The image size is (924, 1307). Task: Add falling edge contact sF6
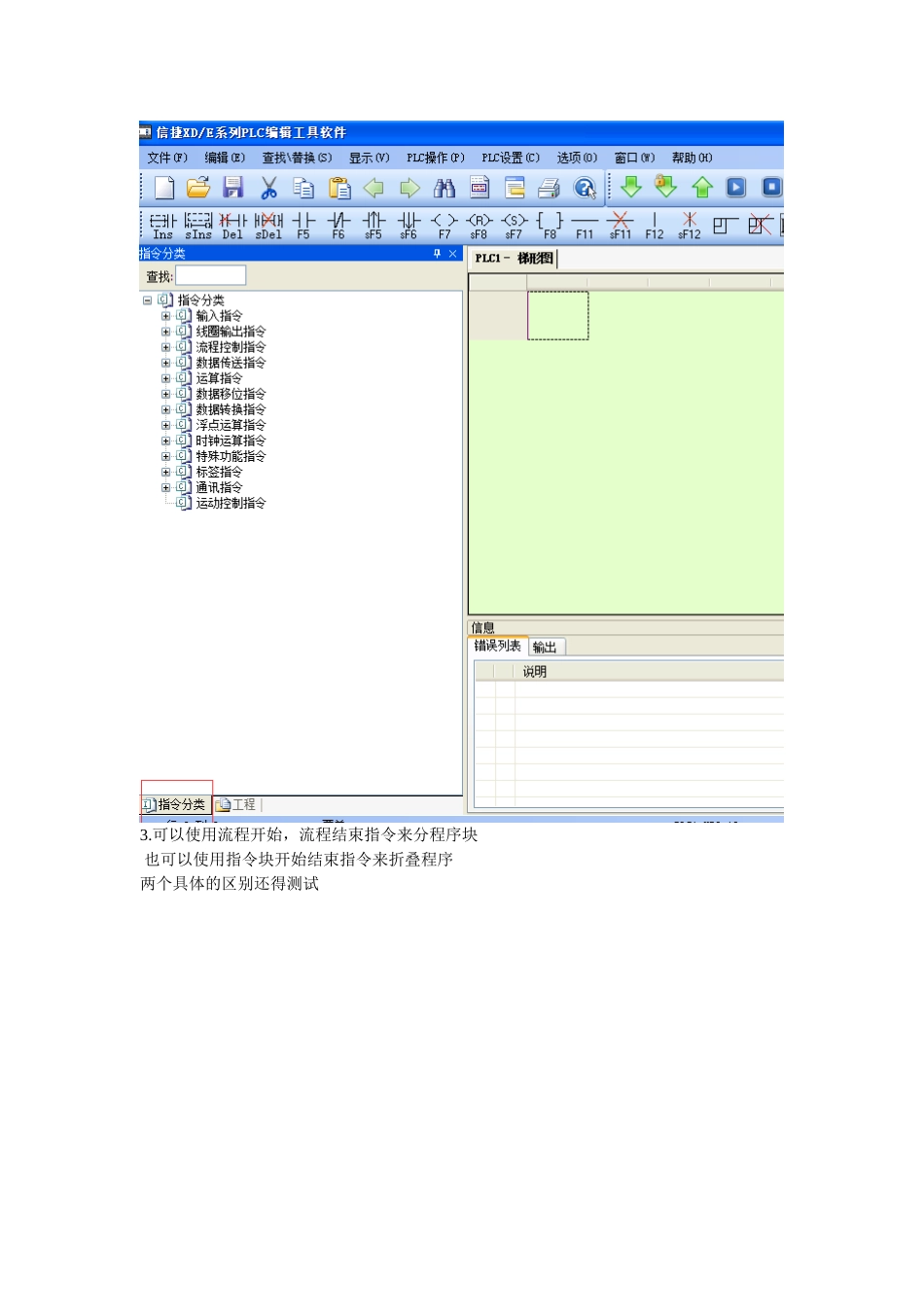pyautogui.click(x=409, y=227)
